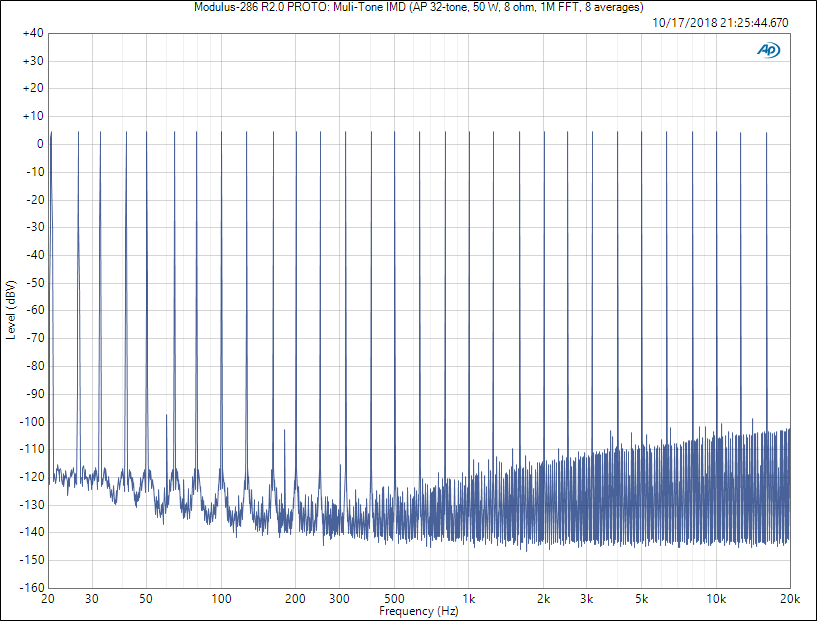
Task: Click the '5k' frequency axis tick label
Action: tap(641, 599)
